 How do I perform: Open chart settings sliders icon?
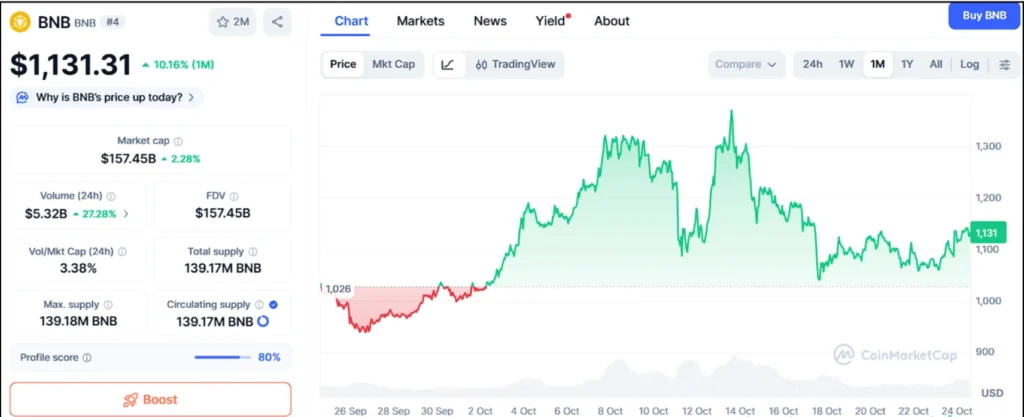click(x=1004, y=65)
